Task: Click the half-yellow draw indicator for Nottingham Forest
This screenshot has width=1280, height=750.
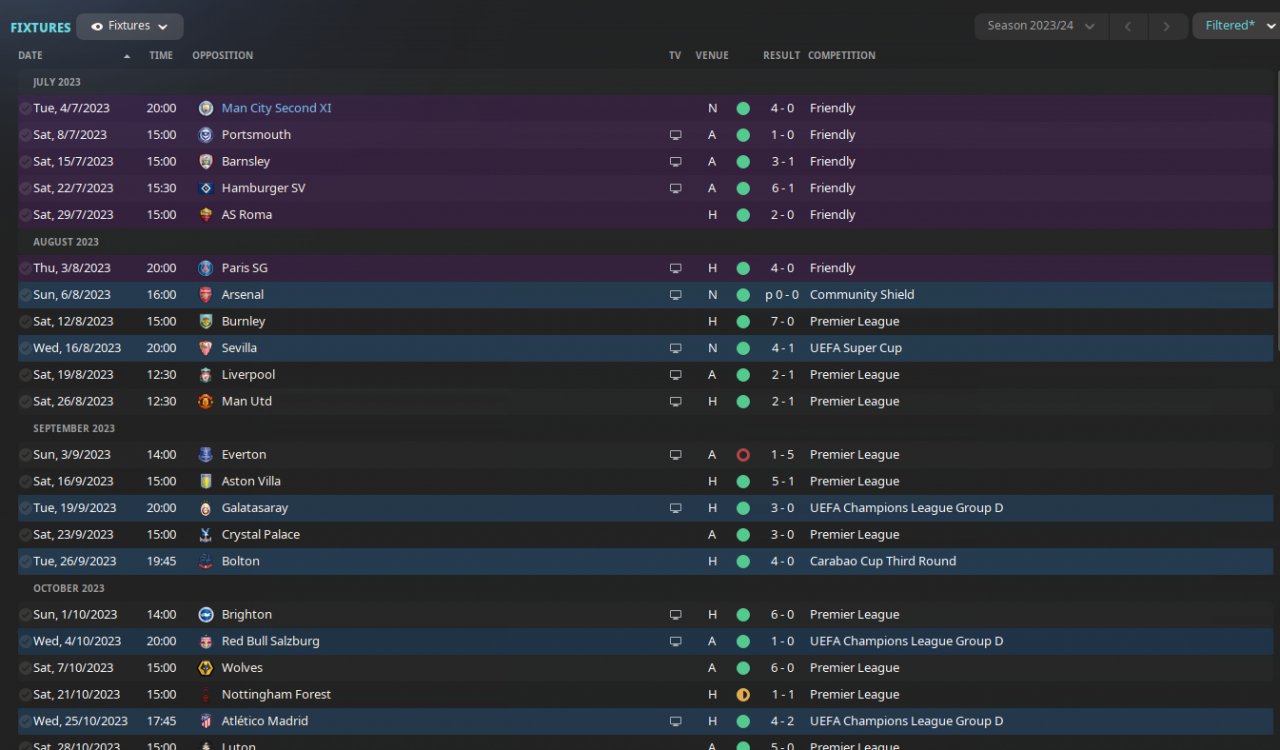Action: pyautogui.click(x=743, y=695)
